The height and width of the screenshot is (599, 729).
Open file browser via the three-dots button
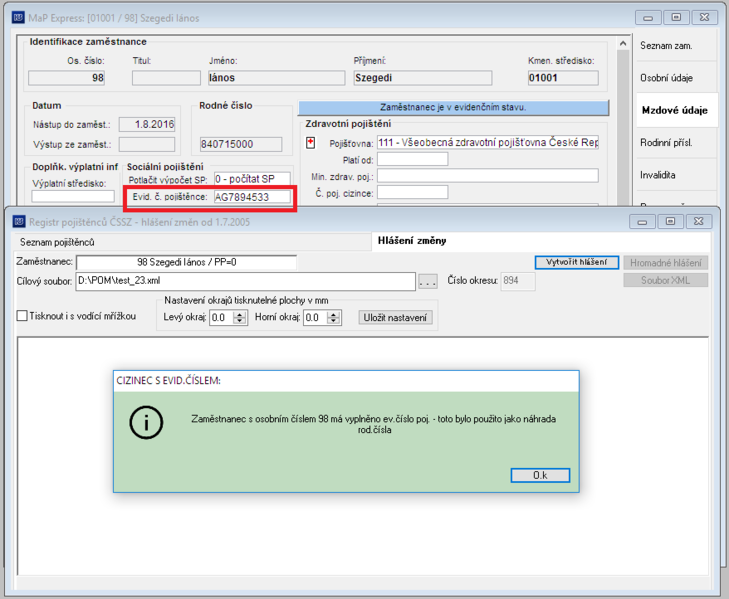(428, 281)
